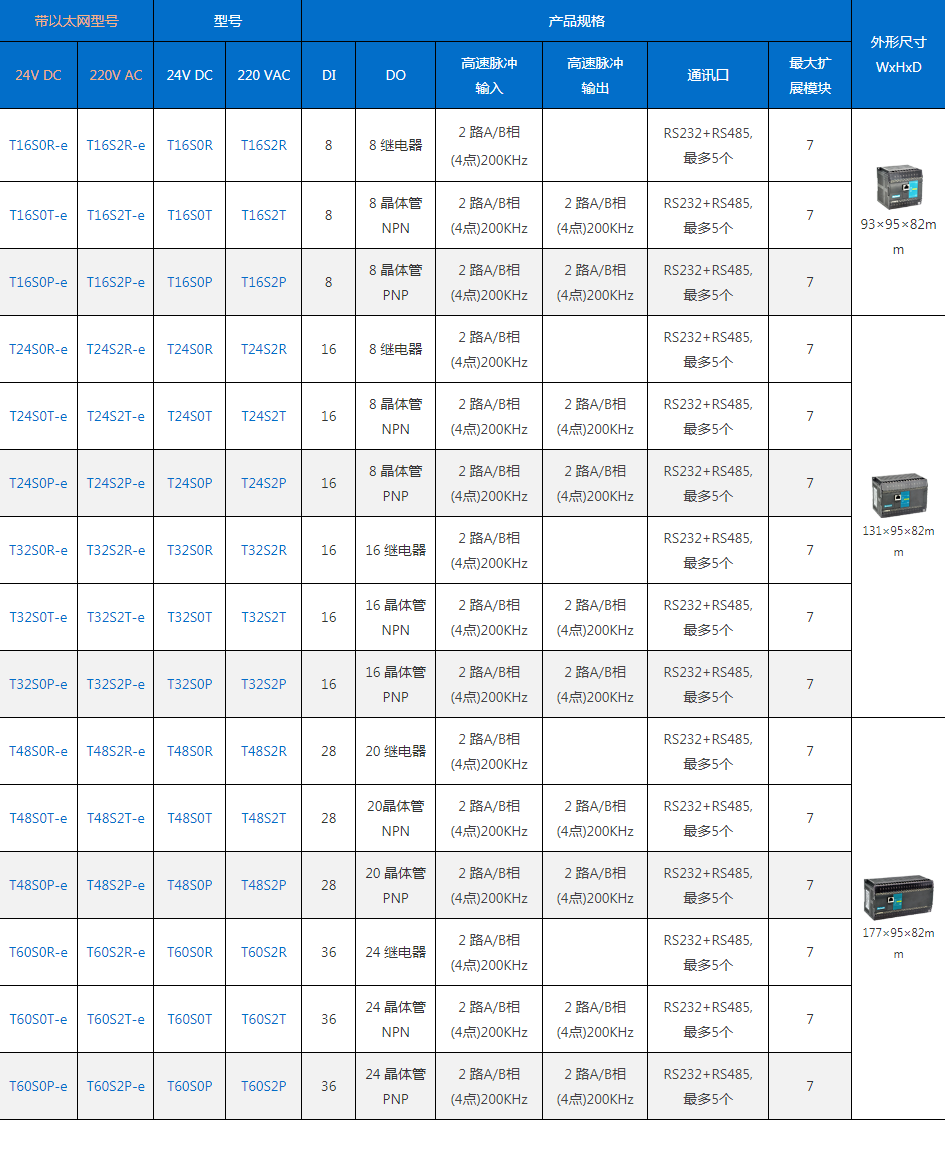The width and height of the screenshot is (945, 1155).
Task: Select the T32S0R model link
Action: coord(190,550)
